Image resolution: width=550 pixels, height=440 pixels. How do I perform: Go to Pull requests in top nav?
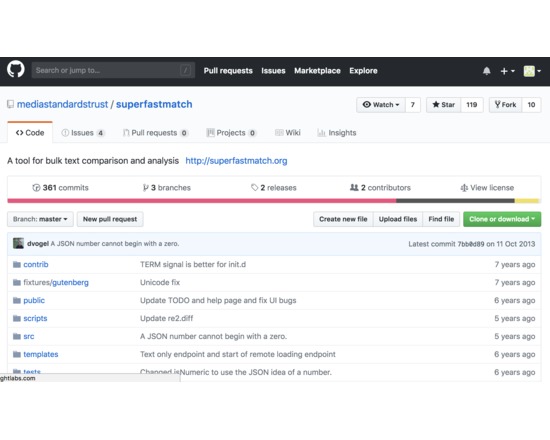[x=228, y=71]
